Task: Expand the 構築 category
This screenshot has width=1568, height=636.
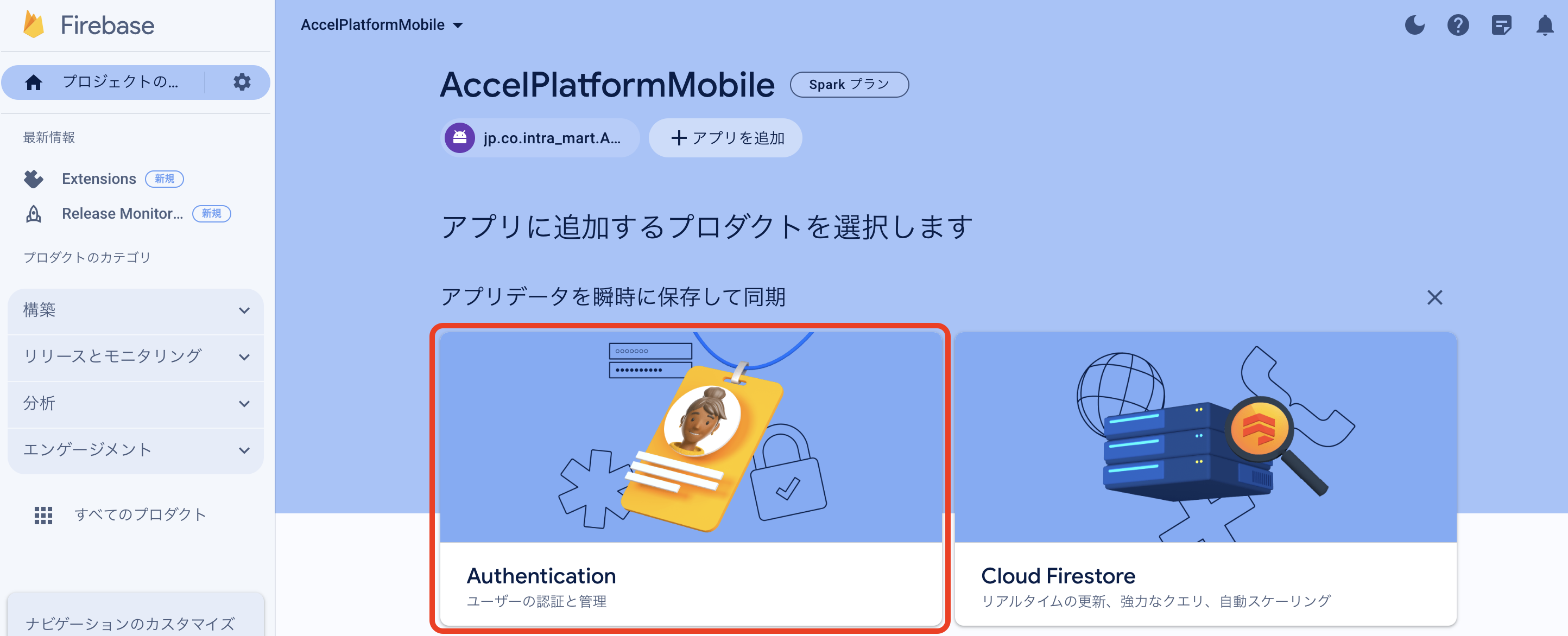Action: [135, 310]
